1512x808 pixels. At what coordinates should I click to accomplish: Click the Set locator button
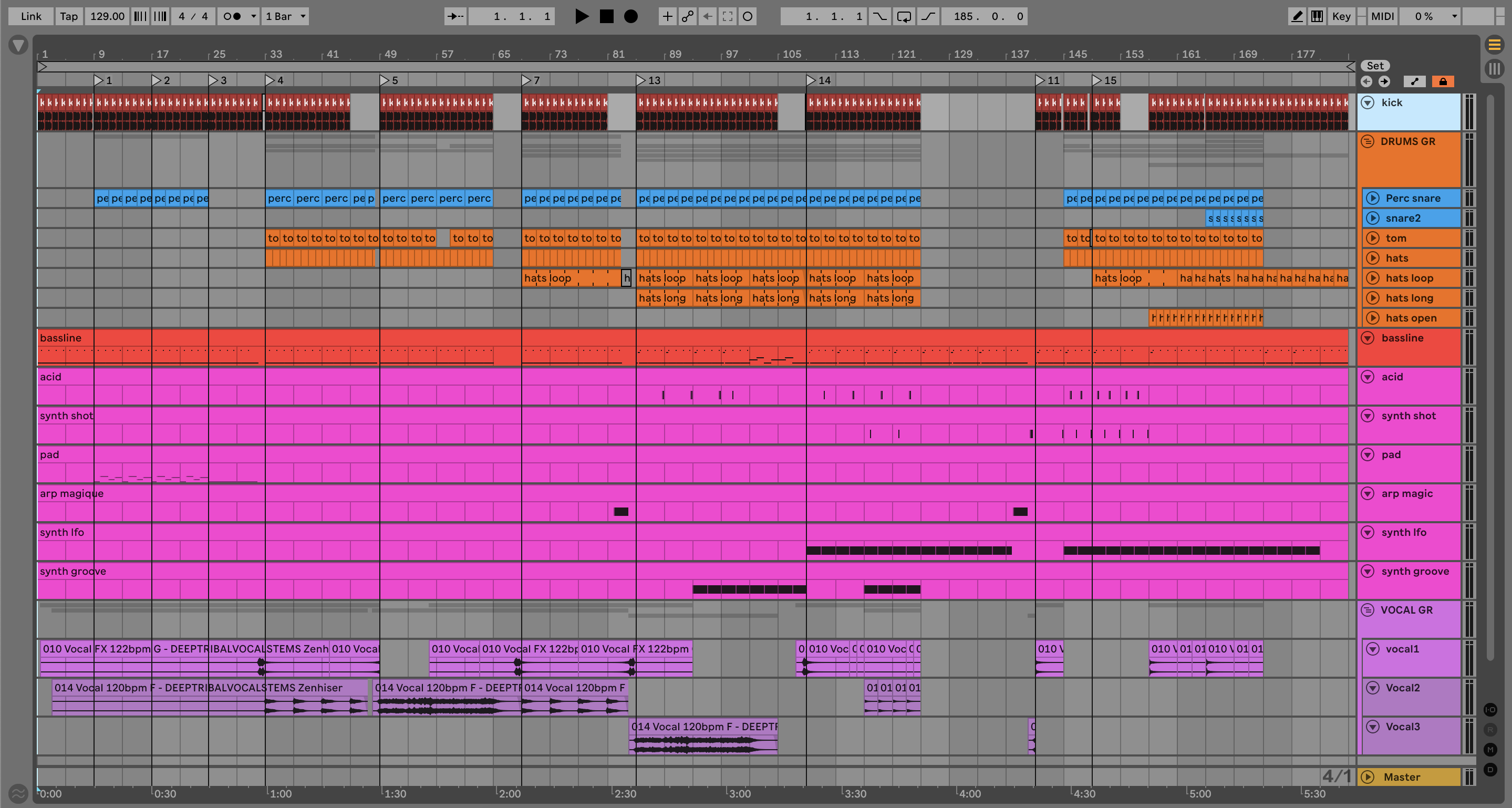point(1375,66)
